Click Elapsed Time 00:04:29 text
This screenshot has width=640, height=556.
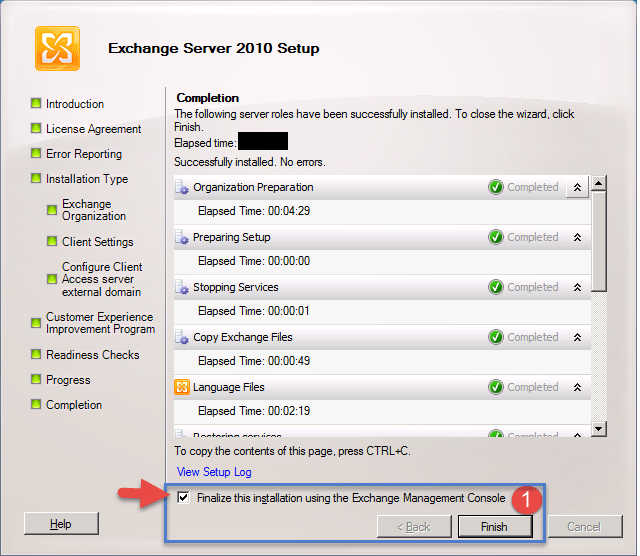254,211
